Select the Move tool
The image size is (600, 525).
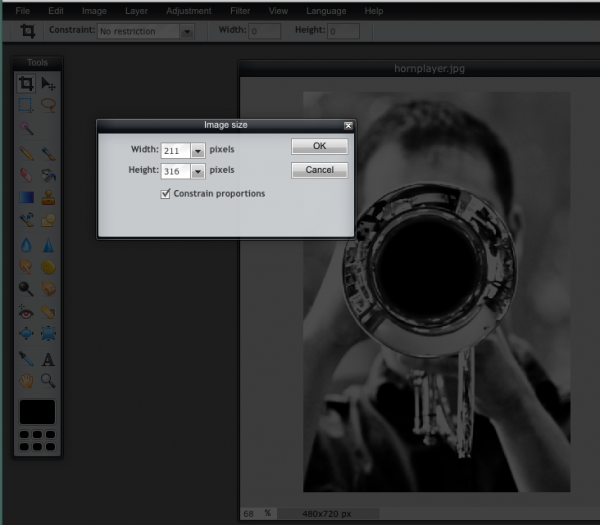tap(48, 84)
